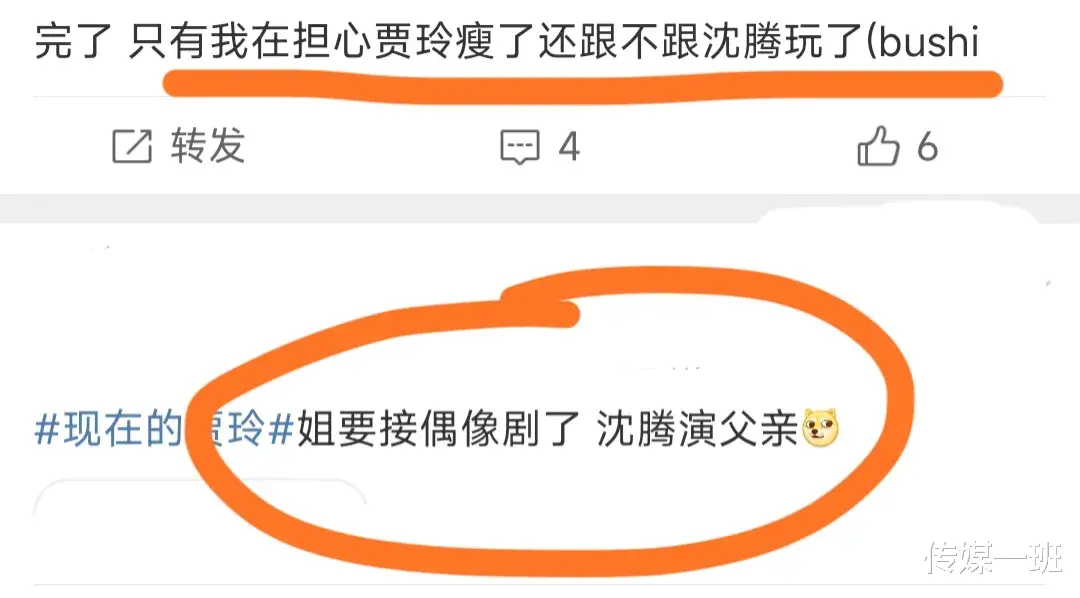The height and width of the screenshot is (598, 1080).
Task: Click the words 完了 starting the first post
Action: pyautogui.click(x=74, y=41)
